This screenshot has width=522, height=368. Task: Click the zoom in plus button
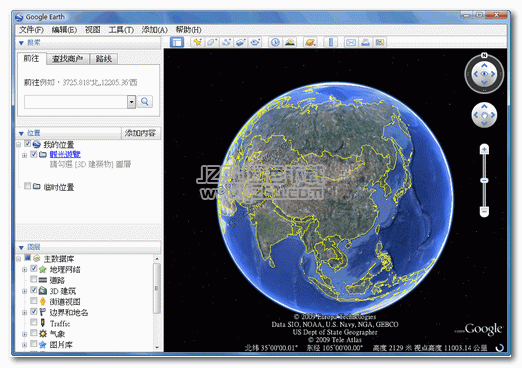tap(484, 150)
